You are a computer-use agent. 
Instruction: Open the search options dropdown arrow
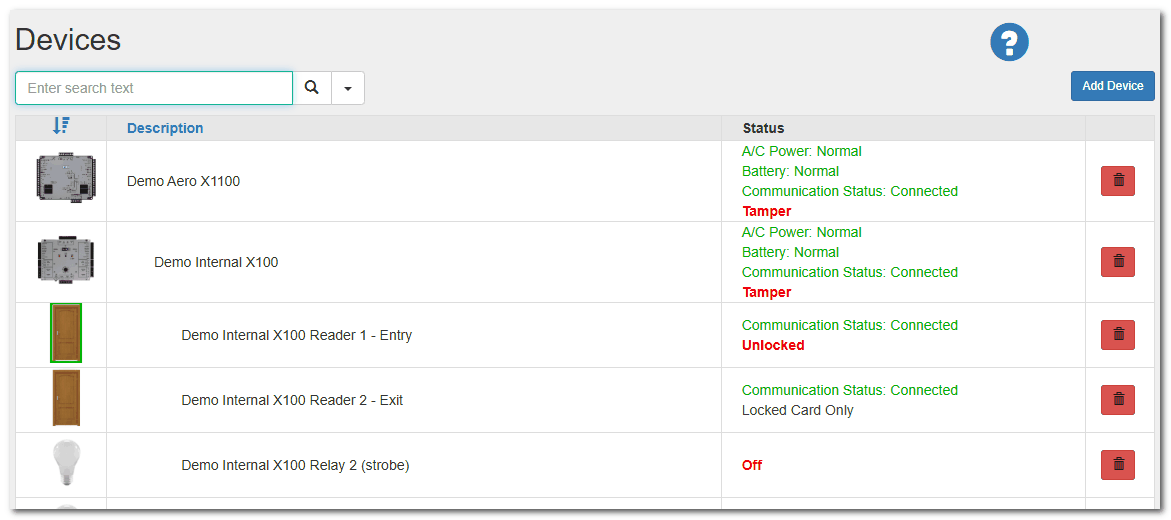[x=348, y=88]
